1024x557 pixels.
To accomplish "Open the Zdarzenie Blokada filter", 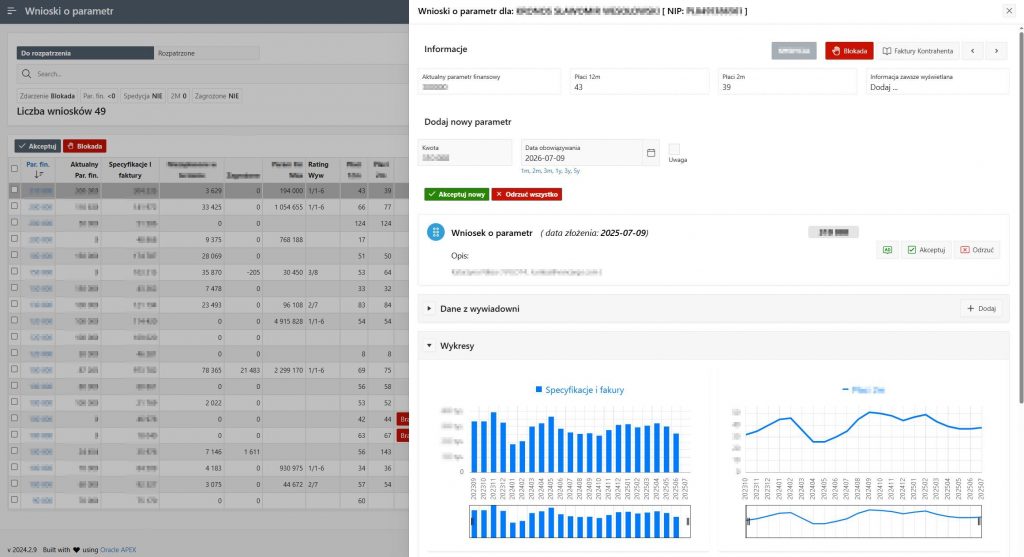I will click(47, 96).
